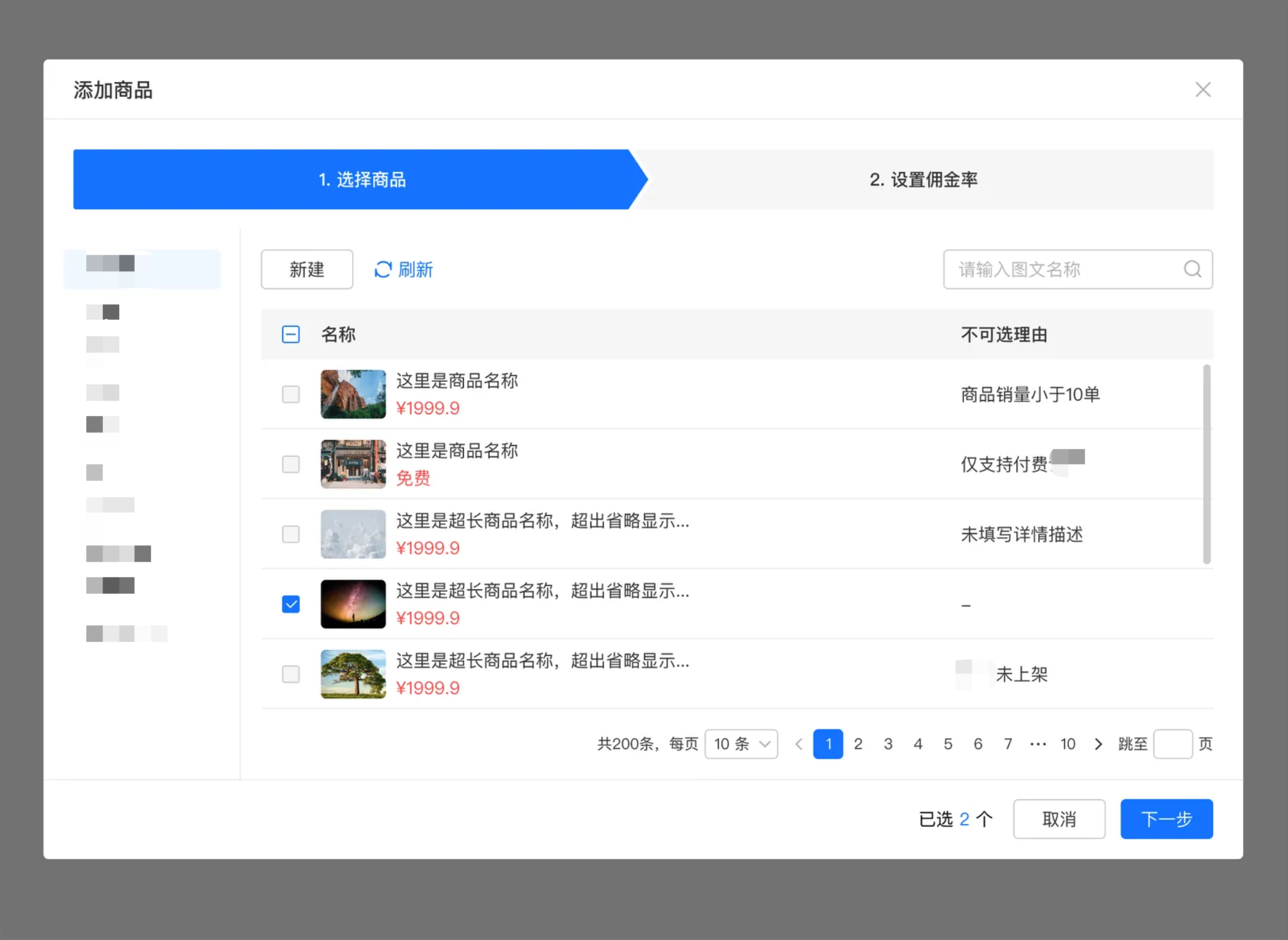1288x940 pixels.
Task: Click the refresh circular arrow icon
Action: click(x=383, y=270)
